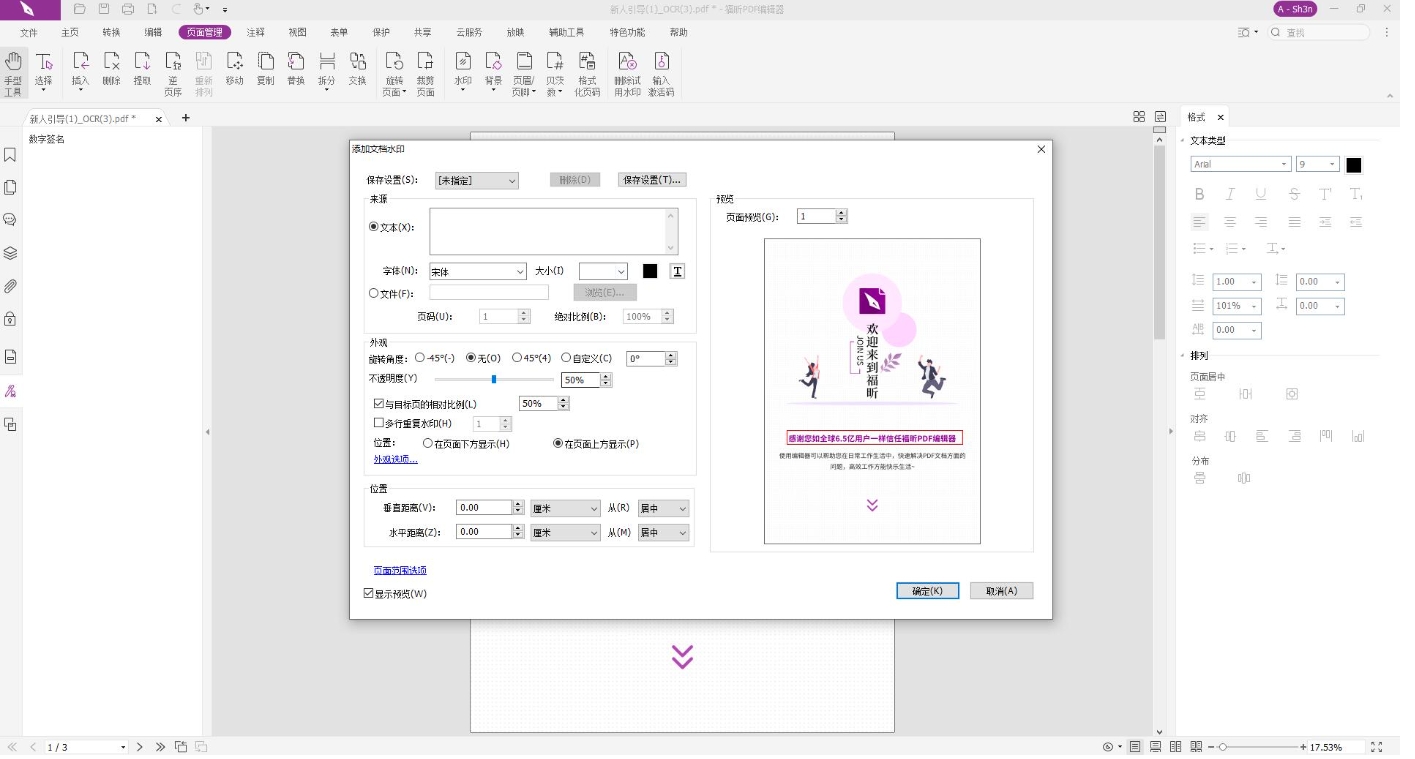Switch to the 注释 ribbon tab
The image size is (1415, 759).
coord(256,32)
